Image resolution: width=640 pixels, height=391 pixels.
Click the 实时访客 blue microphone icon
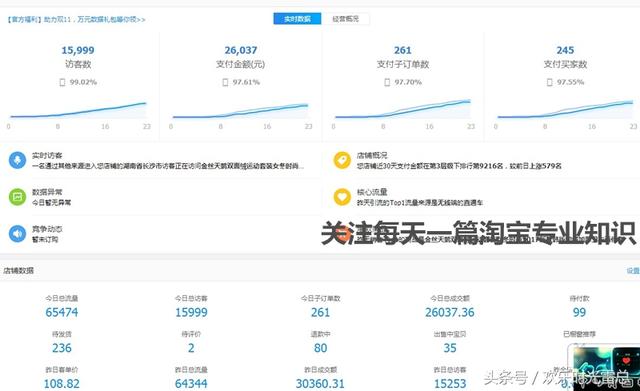coord(17,160)
